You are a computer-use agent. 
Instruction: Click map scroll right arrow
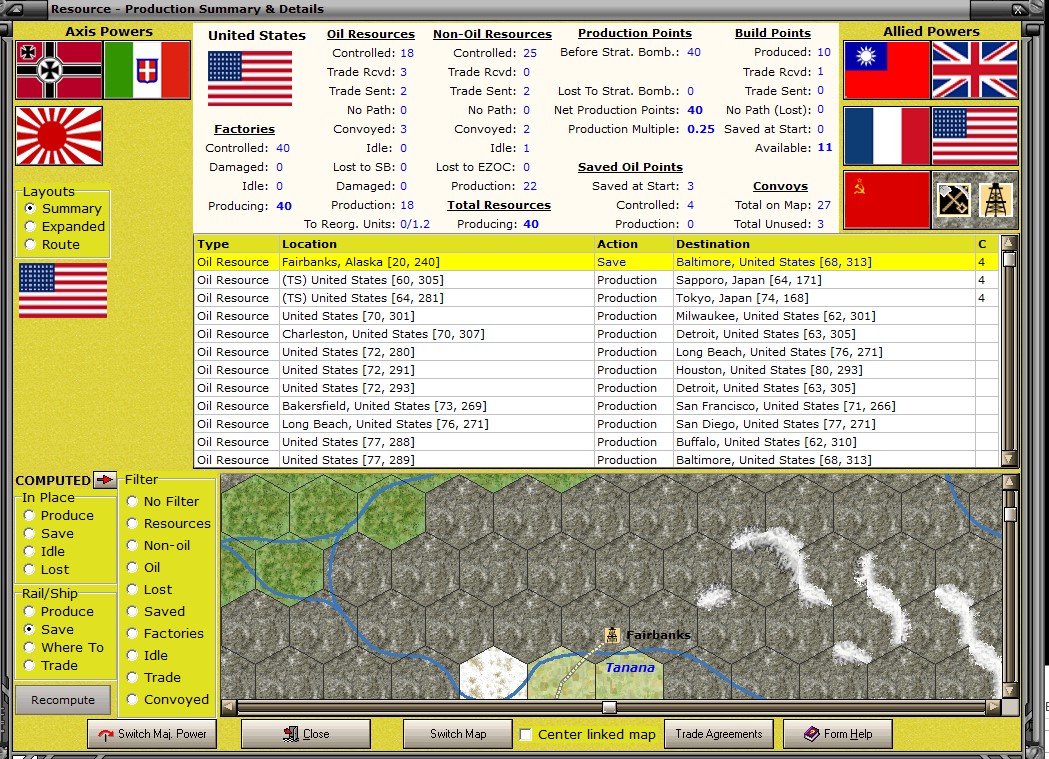pos(993,707)
